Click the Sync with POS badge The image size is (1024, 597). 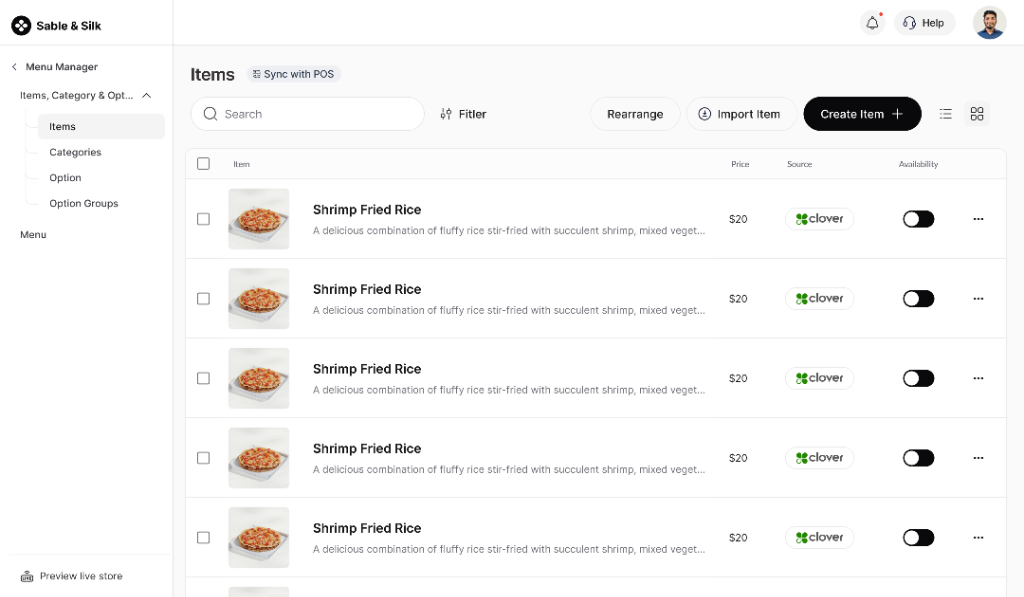point(293,74)
